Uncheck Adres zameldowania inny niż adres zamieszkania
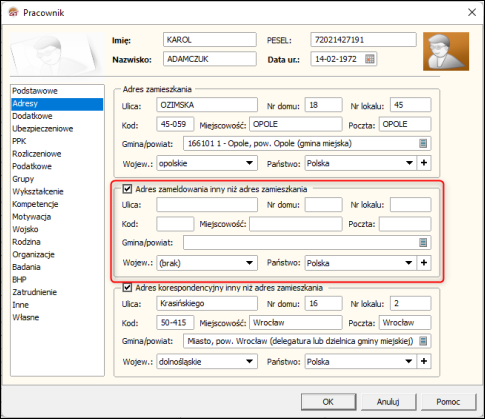485x419 pixels. point(127,189)
